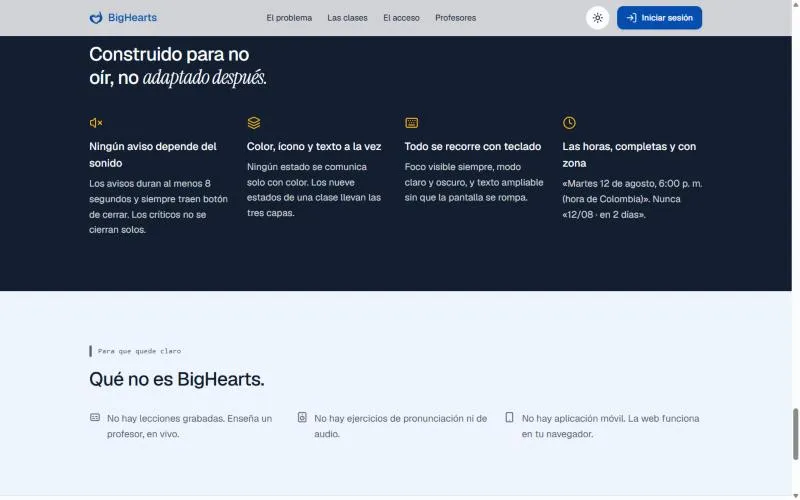Click paragraph 'Foco visible siempre, modo claro'
800x500 pixels.
(474, 182)
